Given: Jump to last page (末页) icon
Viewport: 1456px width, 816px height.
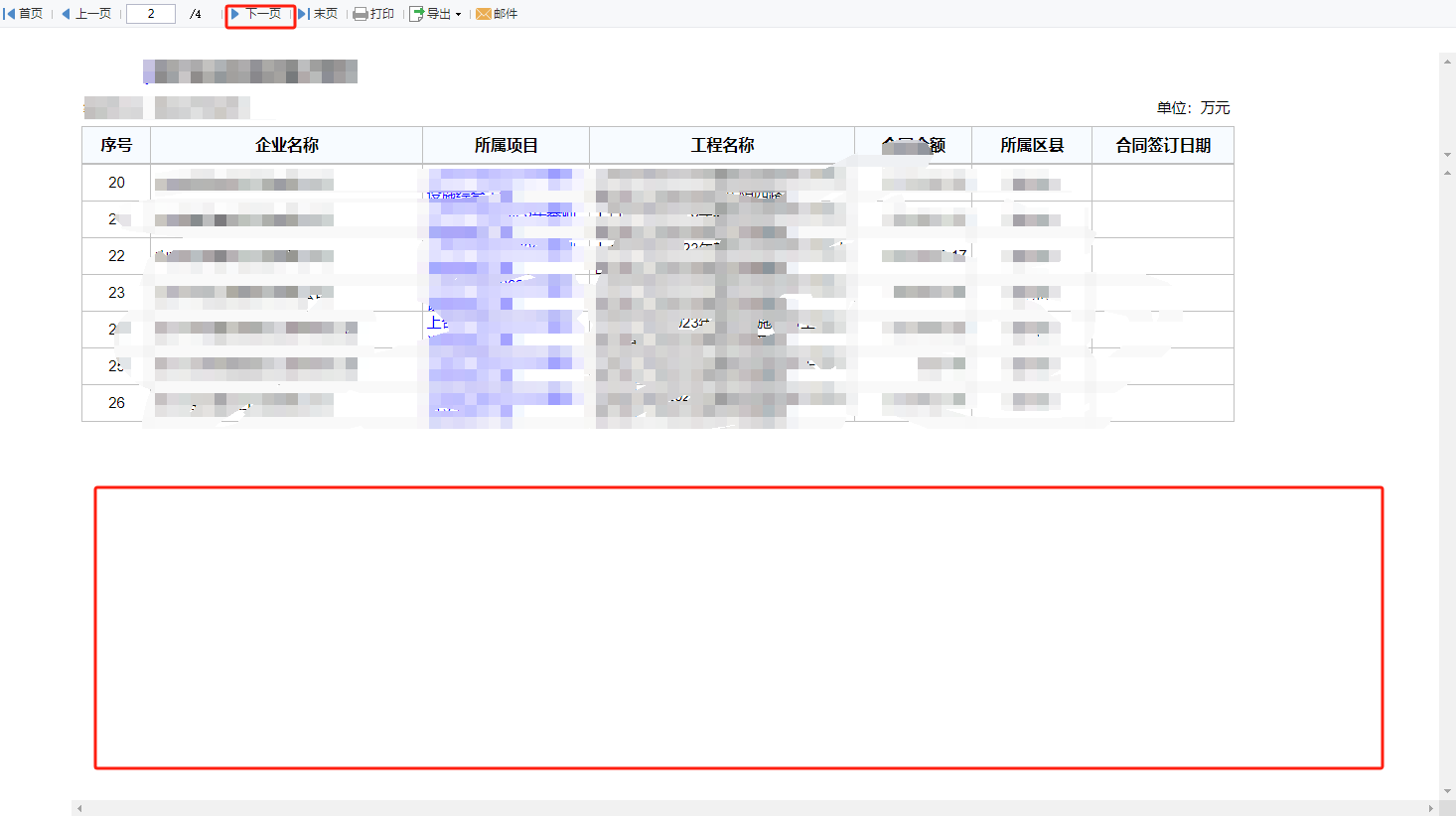Looking at the screenshot, I should pyautogui.click(x=304, y=14).
